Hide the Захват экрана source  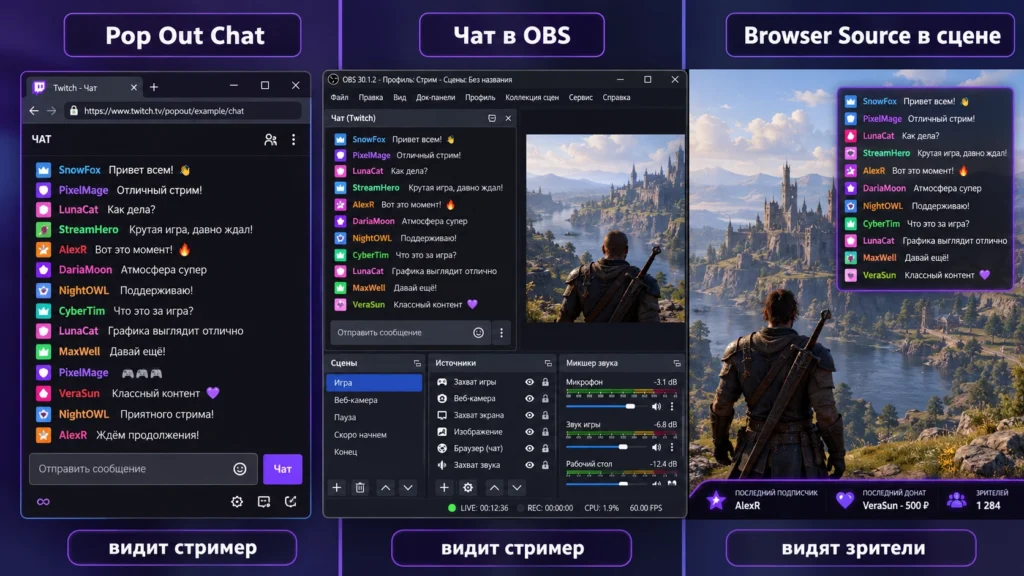click(529, 415)
